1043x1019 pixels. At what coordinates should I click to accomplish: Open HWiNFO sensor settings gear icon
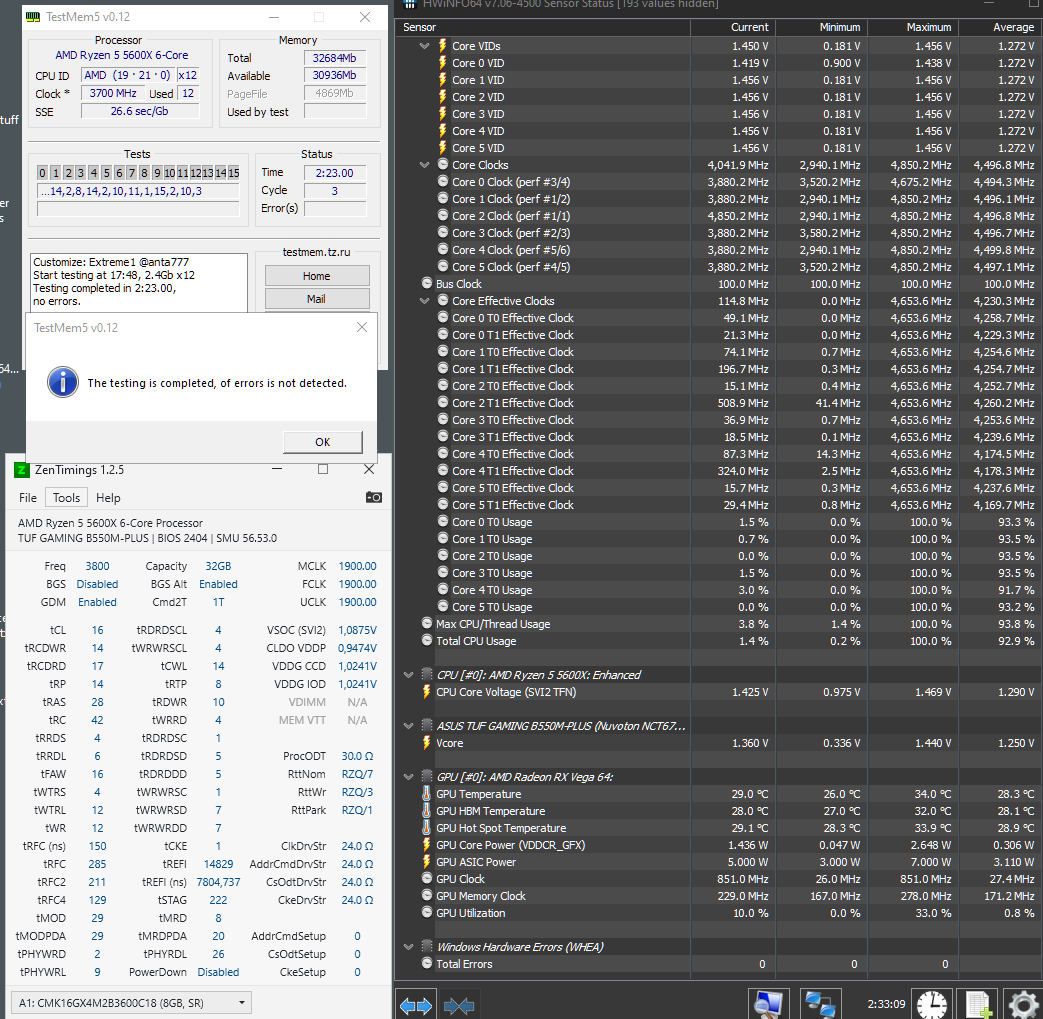[x=1022, y=1004]
